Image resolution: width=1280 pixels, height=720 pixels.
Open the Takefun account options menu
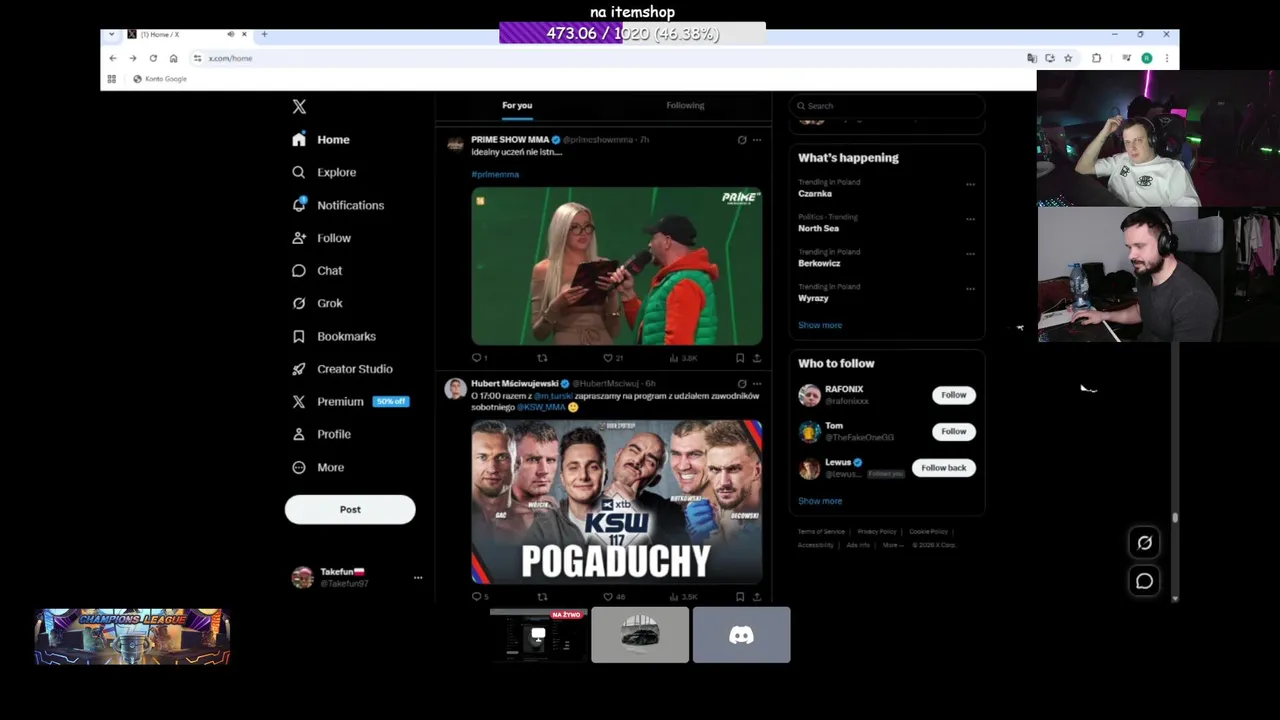click(418, 577)
